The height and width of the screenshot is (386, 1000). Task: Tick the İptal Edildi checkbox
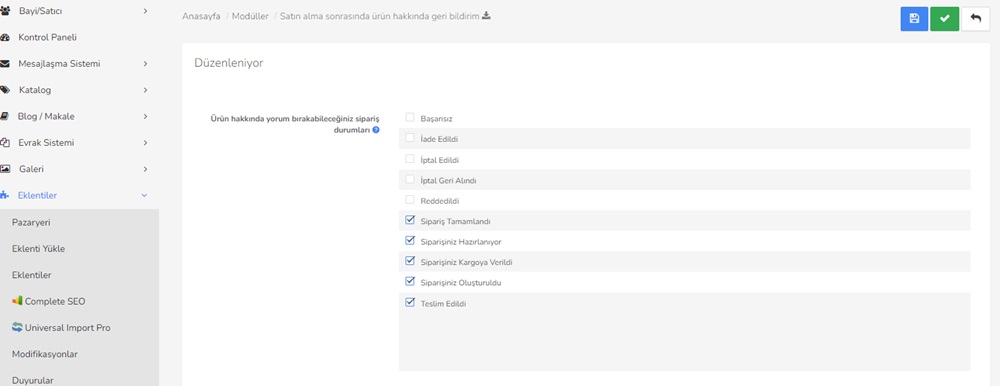tap(409, 159)
